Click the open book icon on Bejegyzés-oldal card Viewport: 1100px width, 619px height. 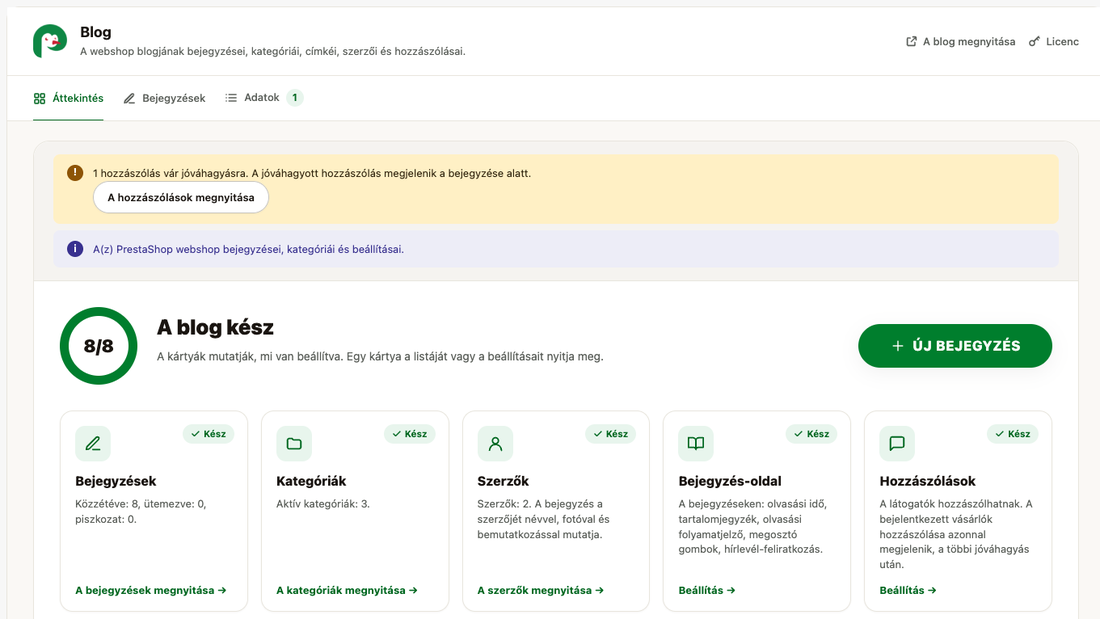696,444
